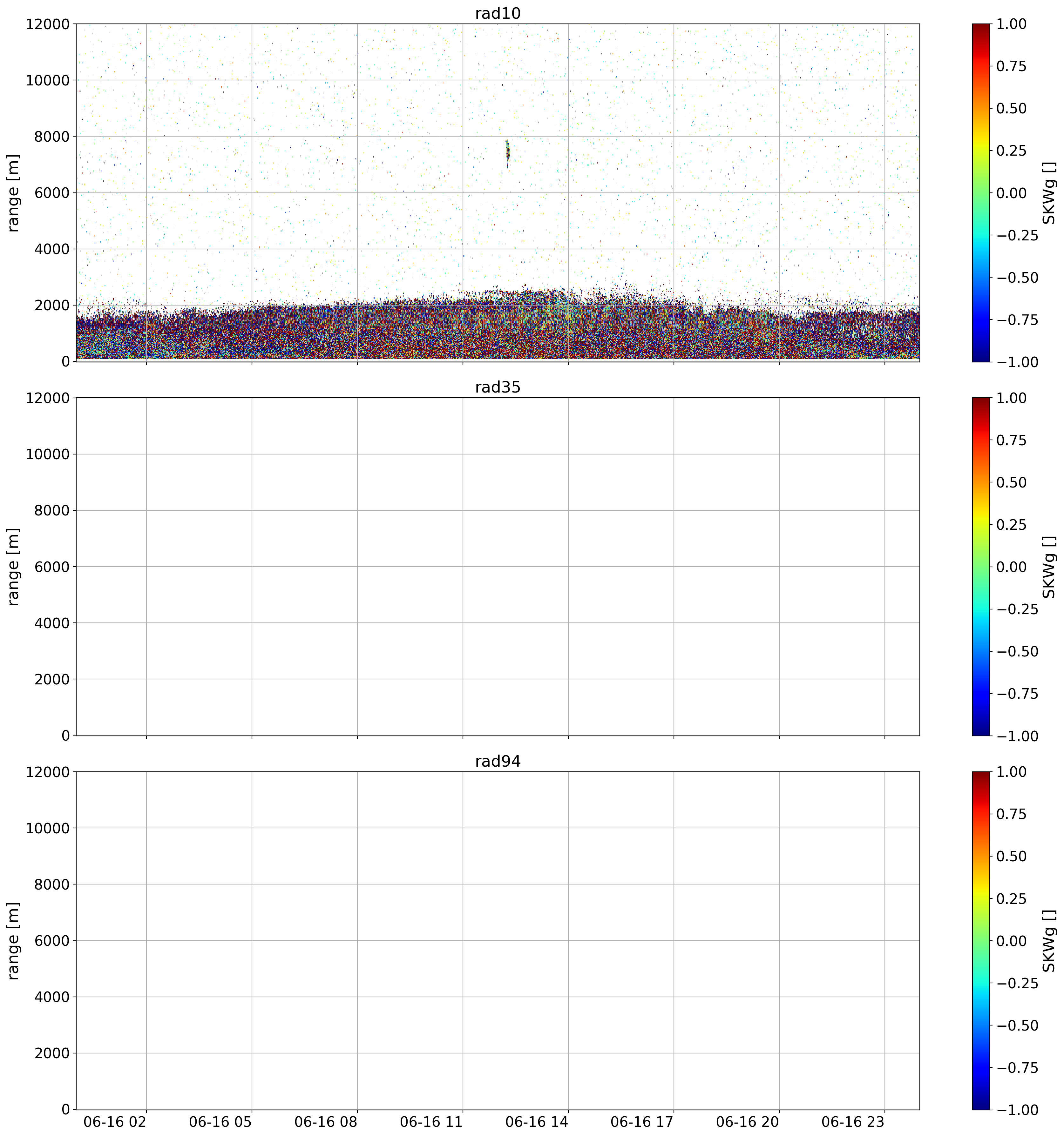The width and height of the screenshot is (1064, 1136).
Task: Click the 0.25 tick on rad94 colorbar
Action: click(1011, 899)
